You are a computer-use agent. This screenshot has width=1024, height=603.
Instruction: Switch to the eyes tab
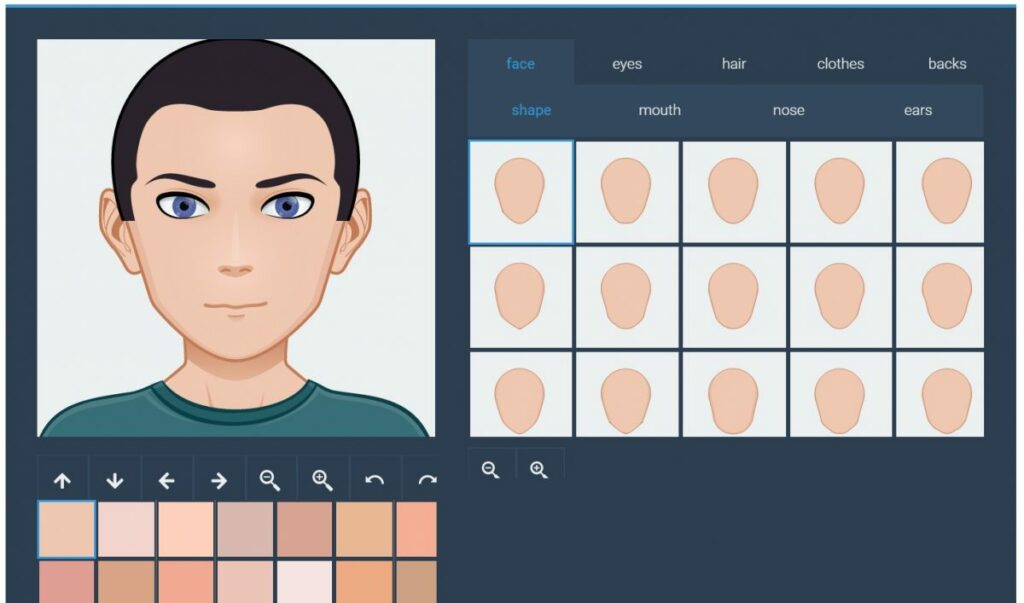coord(627,63)
